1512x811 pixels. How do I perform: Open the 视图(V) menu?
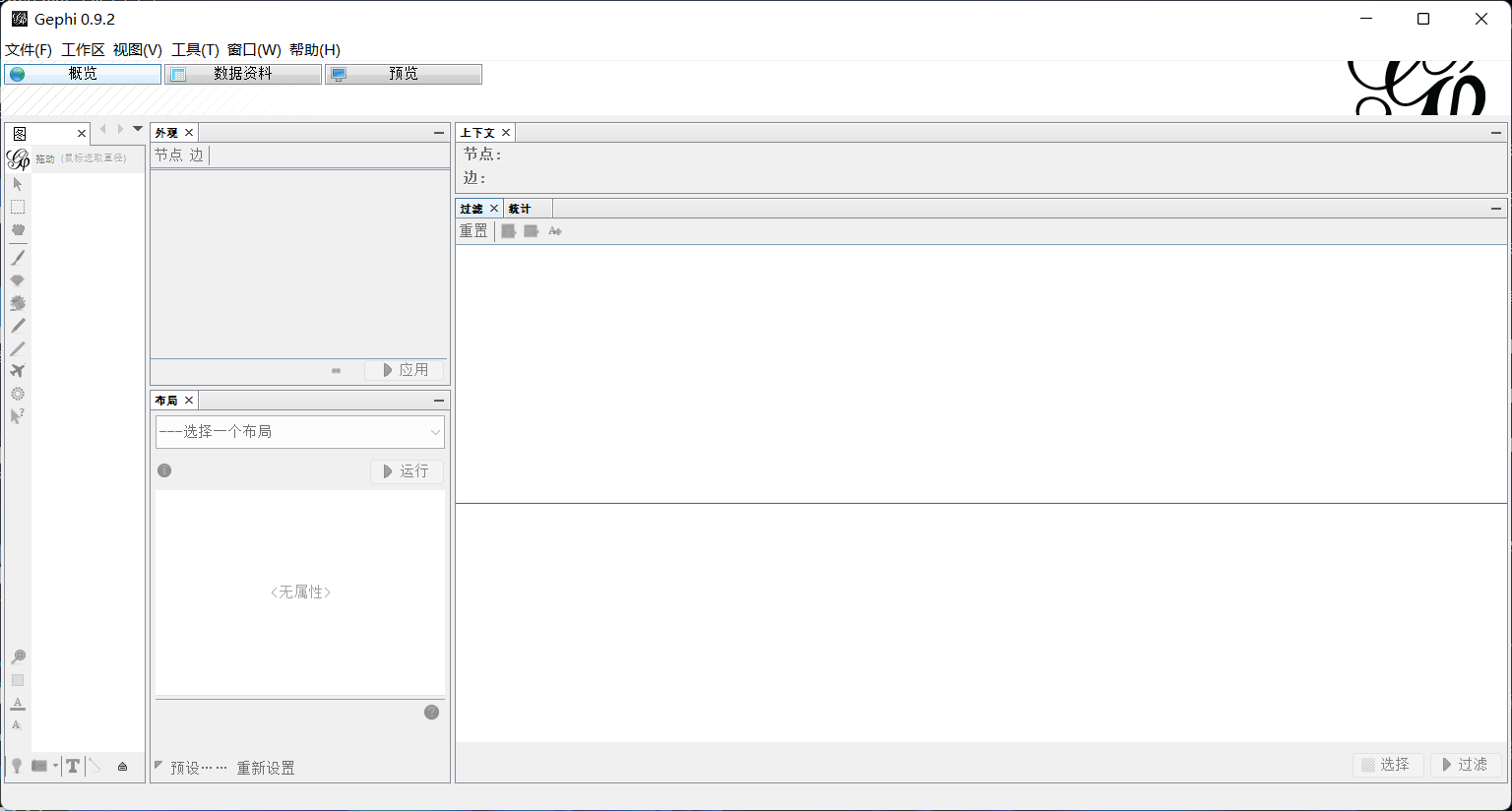coord(137,50)
